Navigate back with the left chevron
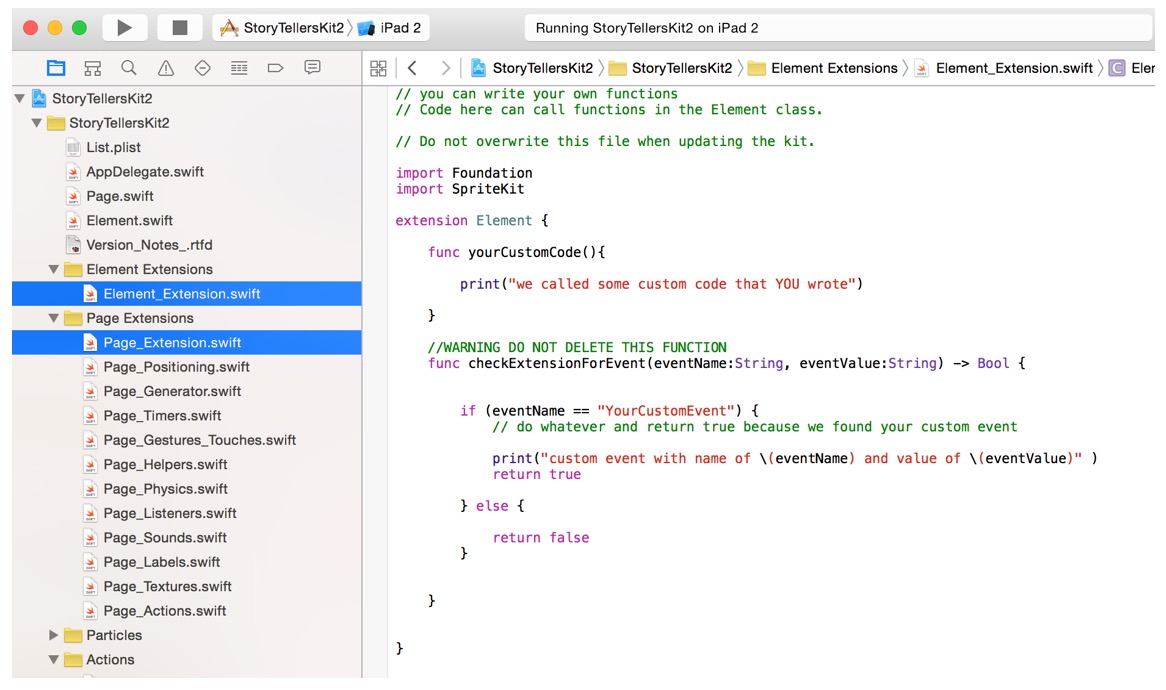 pyautogui.click(x=412, y=67)
